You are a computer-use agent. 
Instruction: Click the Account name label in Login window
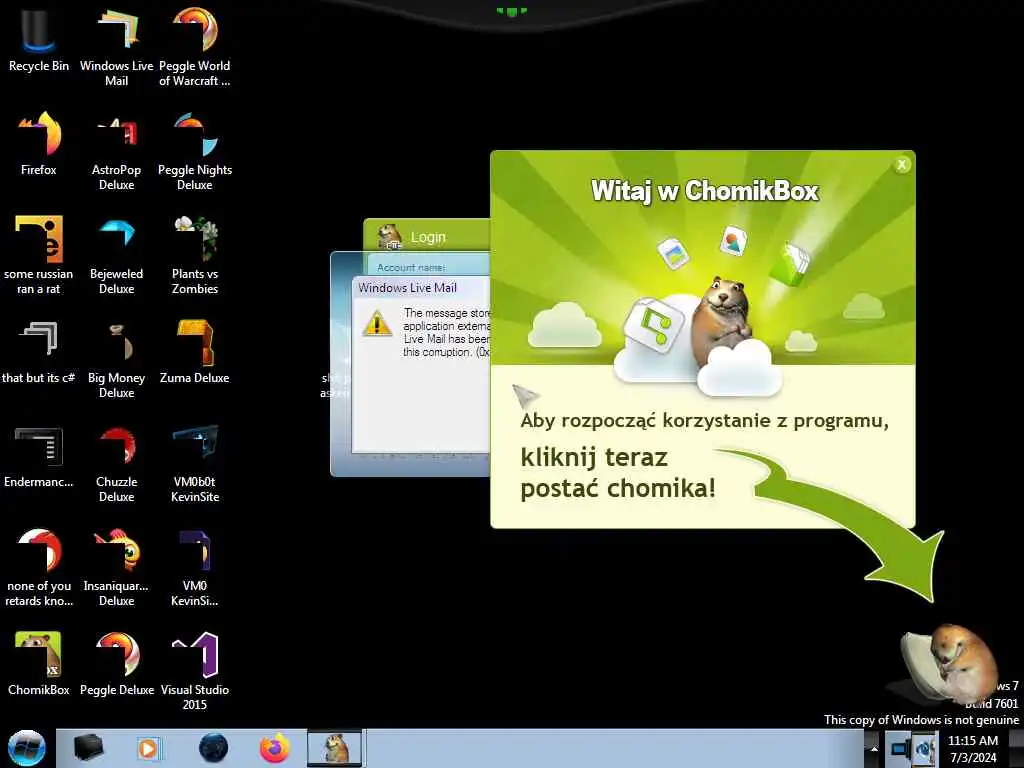point(411,268)
